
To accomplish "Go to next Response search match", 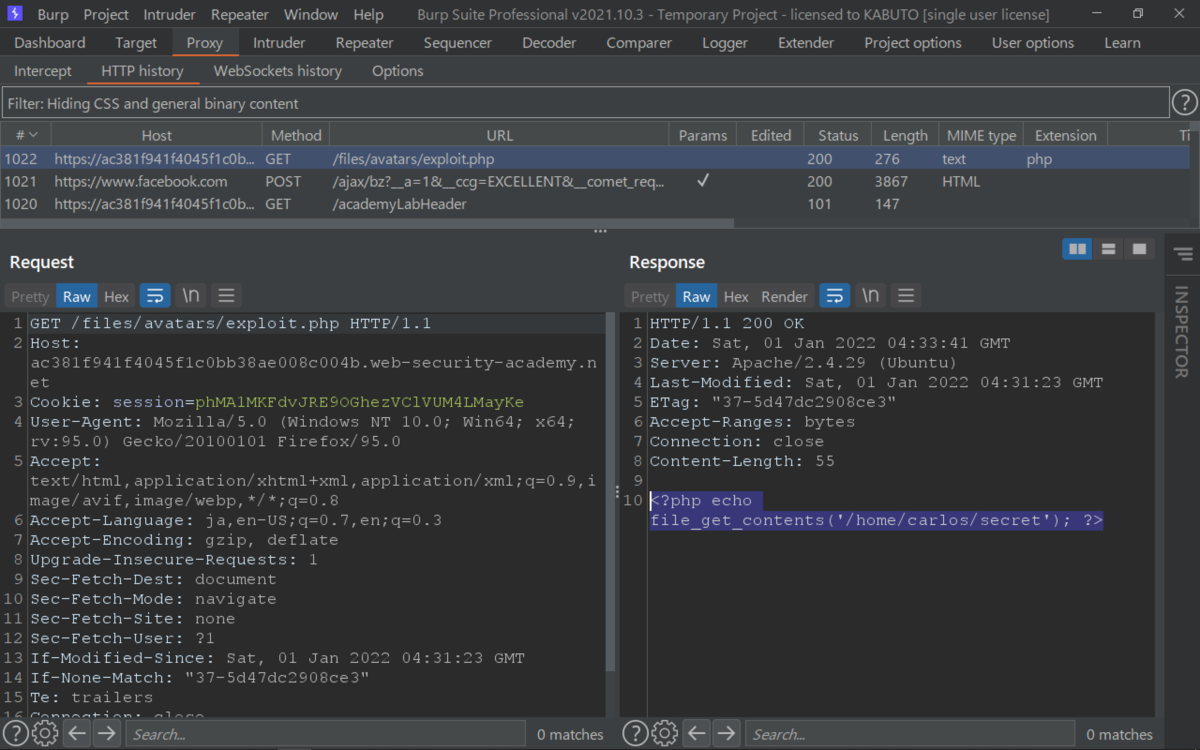I will (726, 734).
